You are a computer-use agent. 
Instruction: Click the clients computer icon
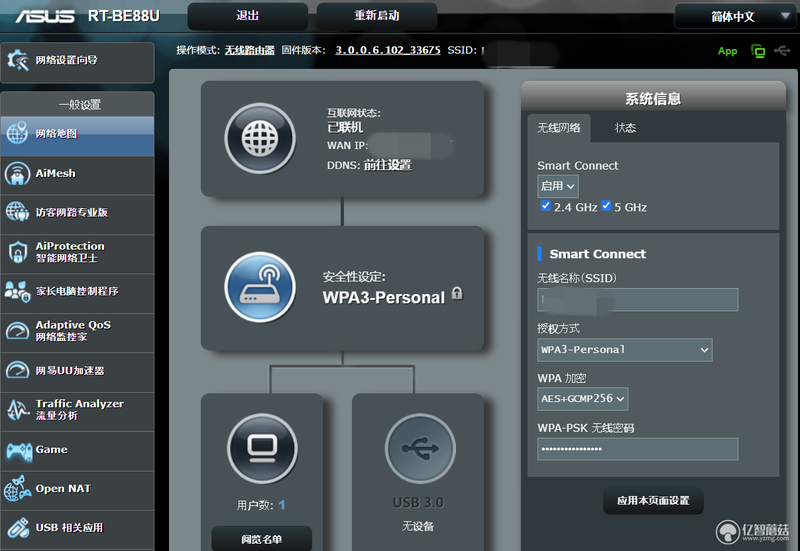pos(262,449)
